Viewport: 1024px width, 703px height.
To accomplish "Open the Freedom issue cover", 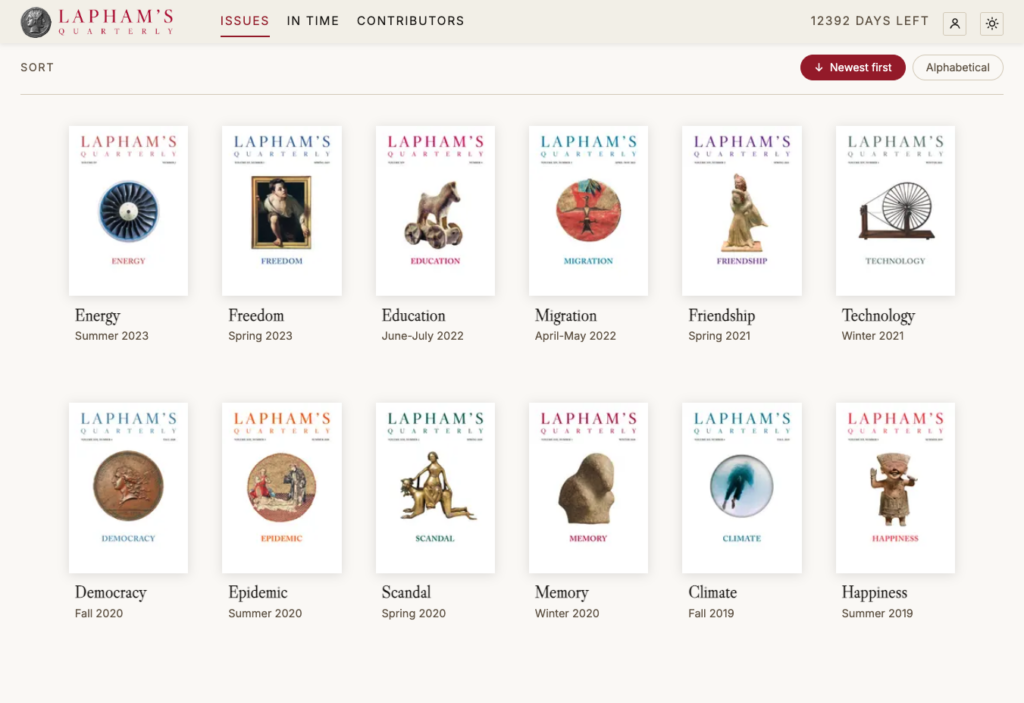I will (281, 211).
